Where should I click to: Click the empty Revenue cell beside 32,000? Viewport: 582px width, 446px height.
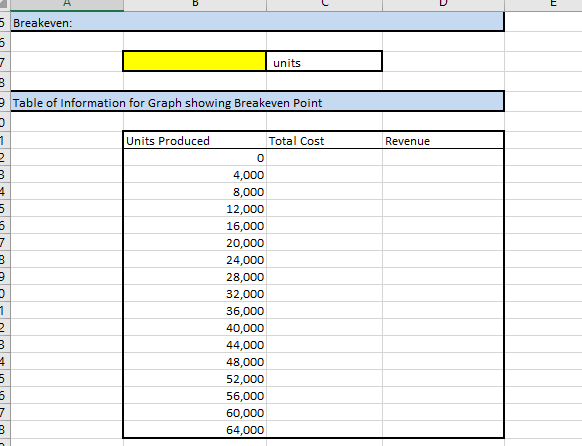pos(443,293)
